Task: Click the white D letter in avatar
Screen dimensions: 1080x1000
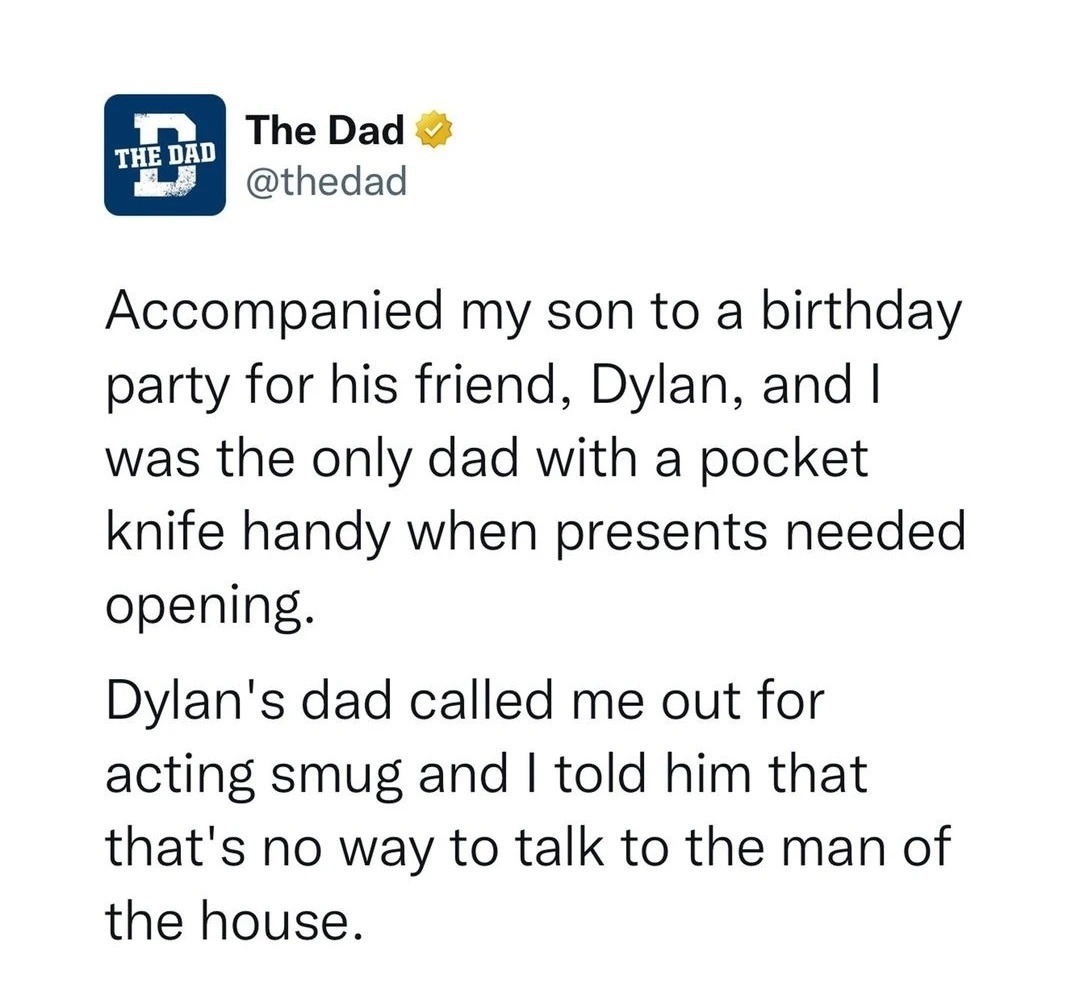Action: (166, 156)
